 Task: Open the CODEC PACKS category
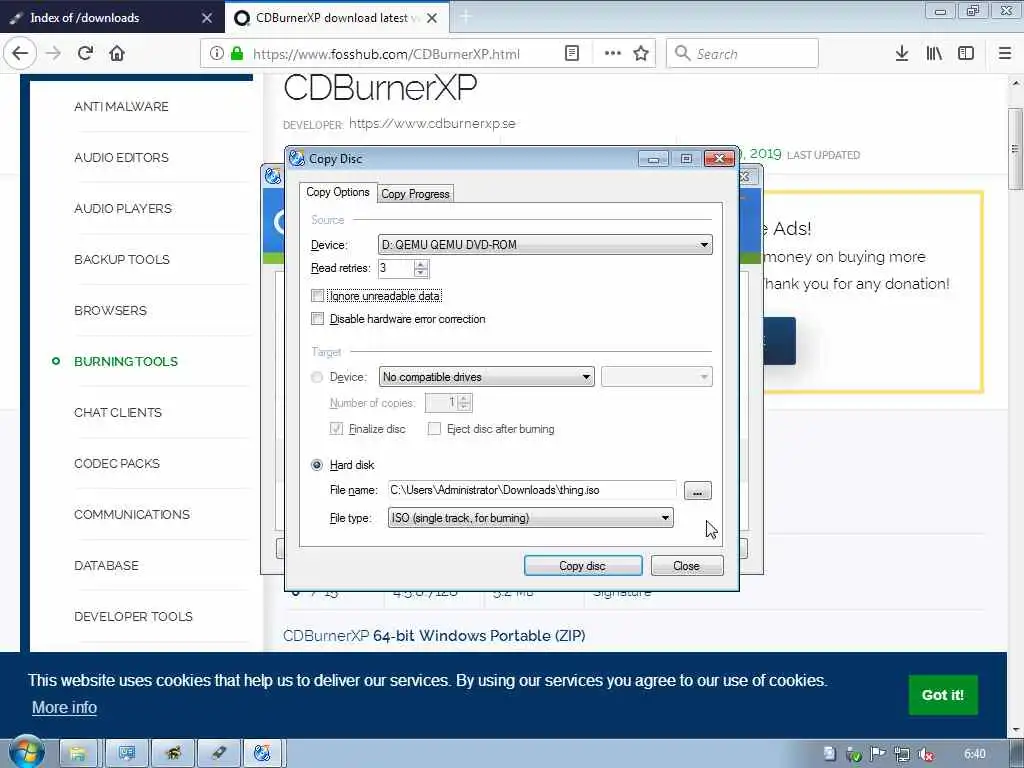117,463
